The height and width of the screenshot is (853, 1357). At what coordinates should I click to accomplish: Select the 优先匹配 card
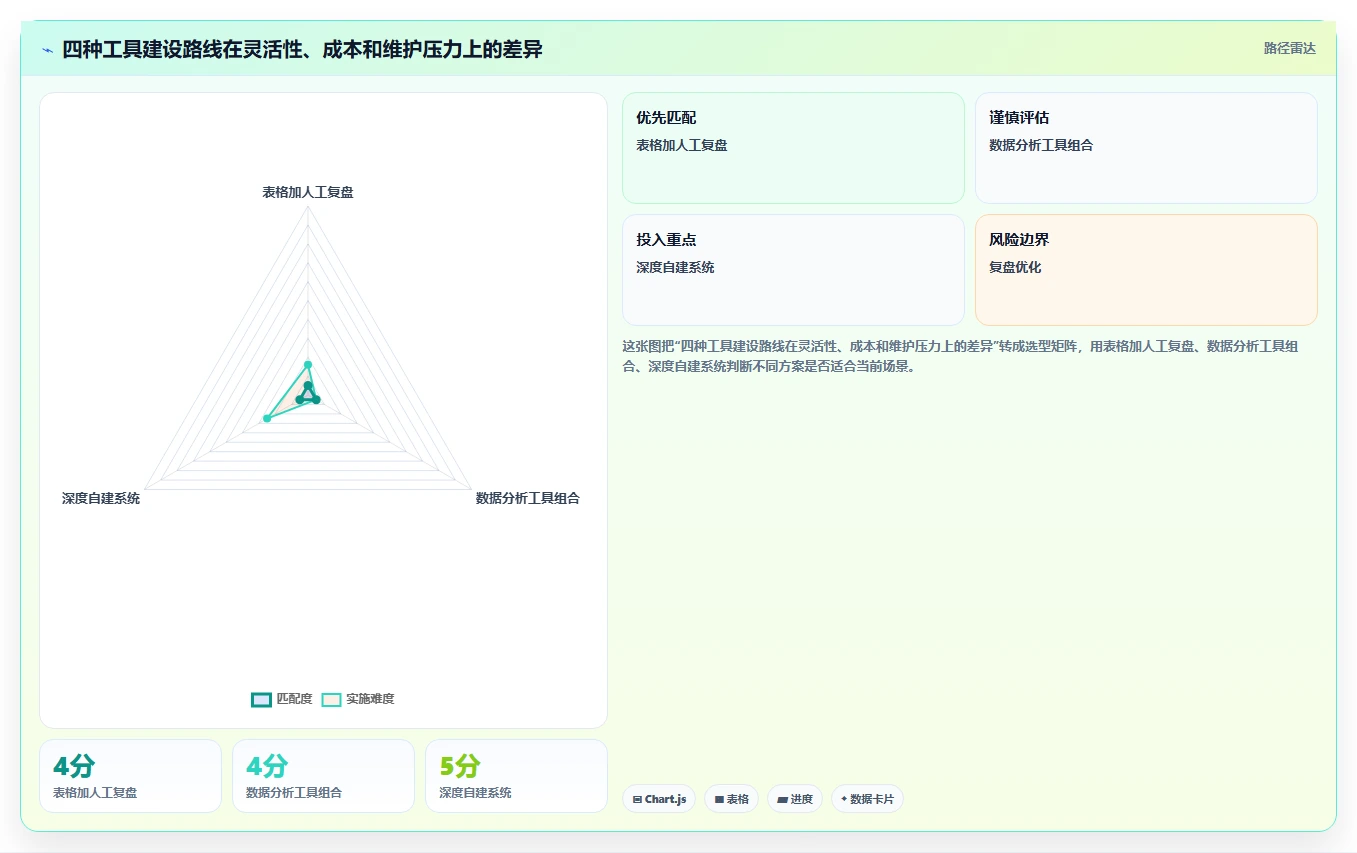(x=793, y=148)
